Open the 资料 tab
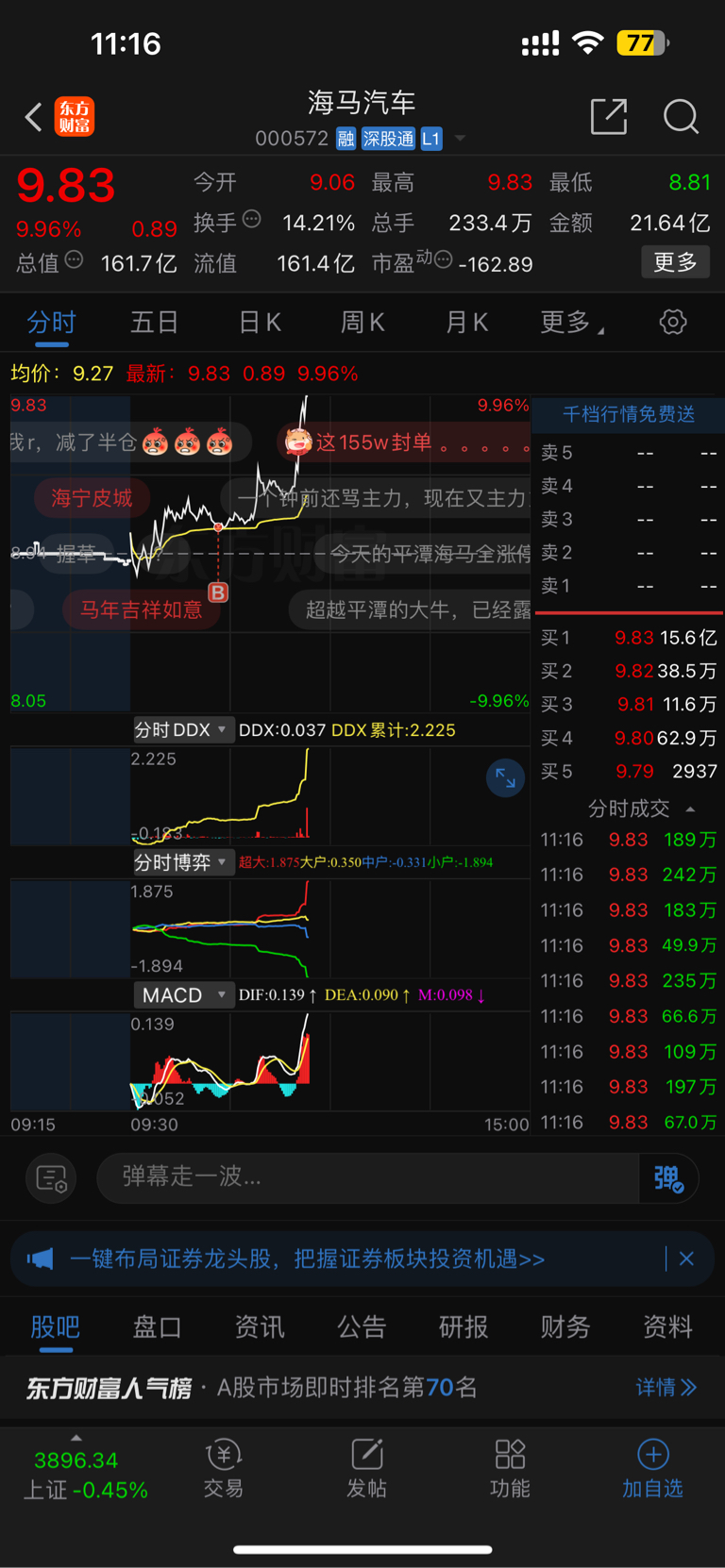The image size is (725, 1568). 667,1327
